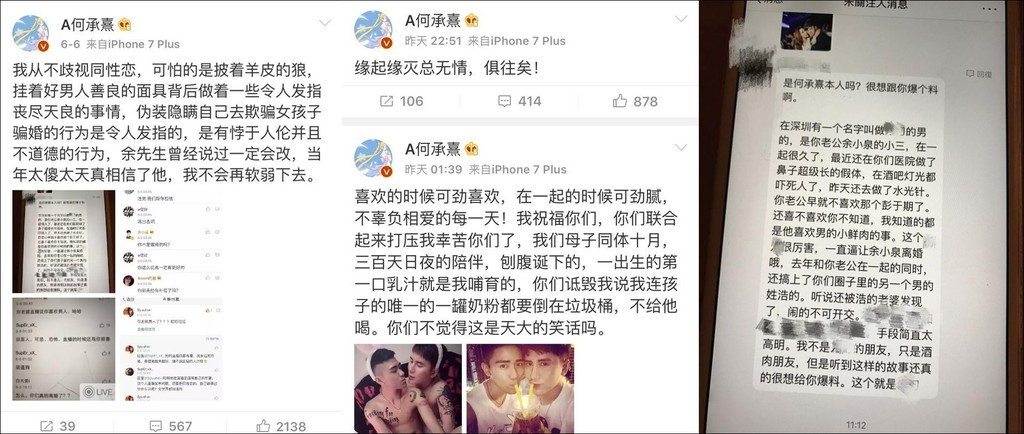The width and height of the screenshot is (1024, 434).
Task: Open the bunny-ears couple photo thumbnail
Action: tap(408, 388)
